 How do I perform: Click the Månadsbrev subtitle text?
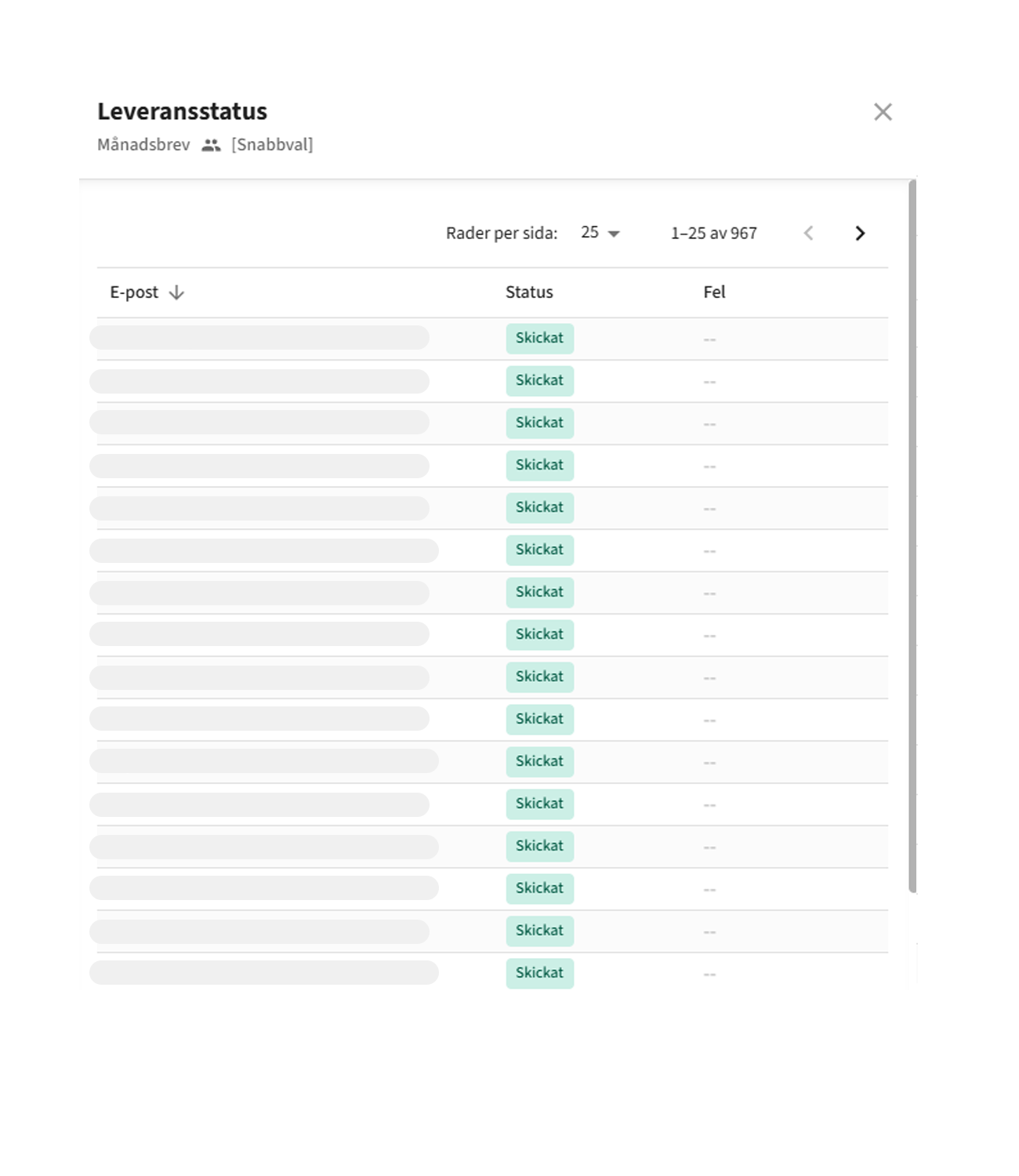pos(143,145)
